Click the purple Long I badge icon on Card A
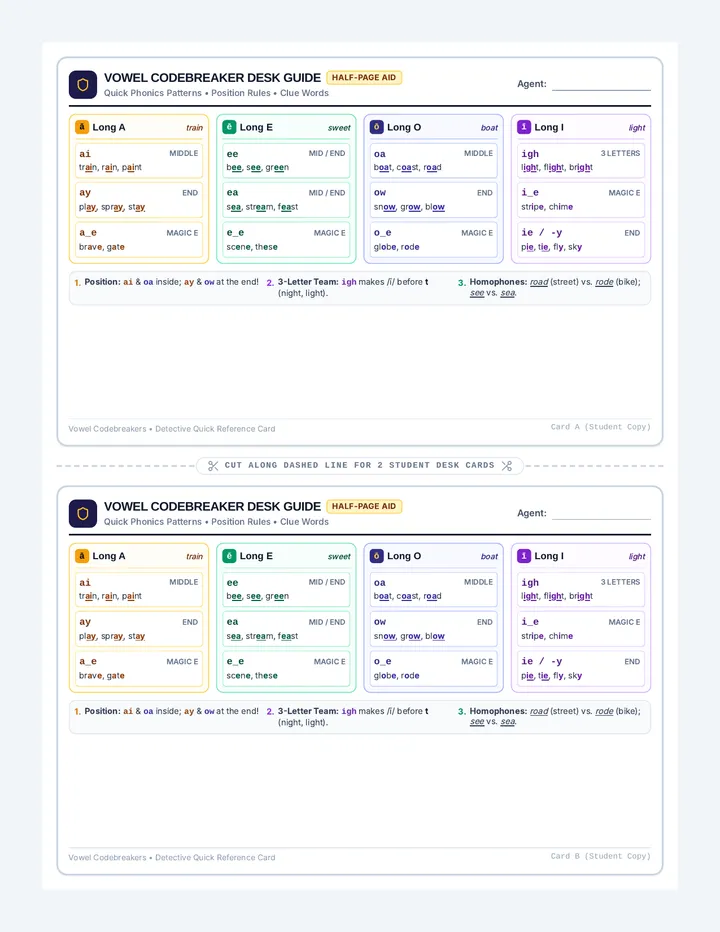This screenshot has width=720, height=932. pos(524,127)
